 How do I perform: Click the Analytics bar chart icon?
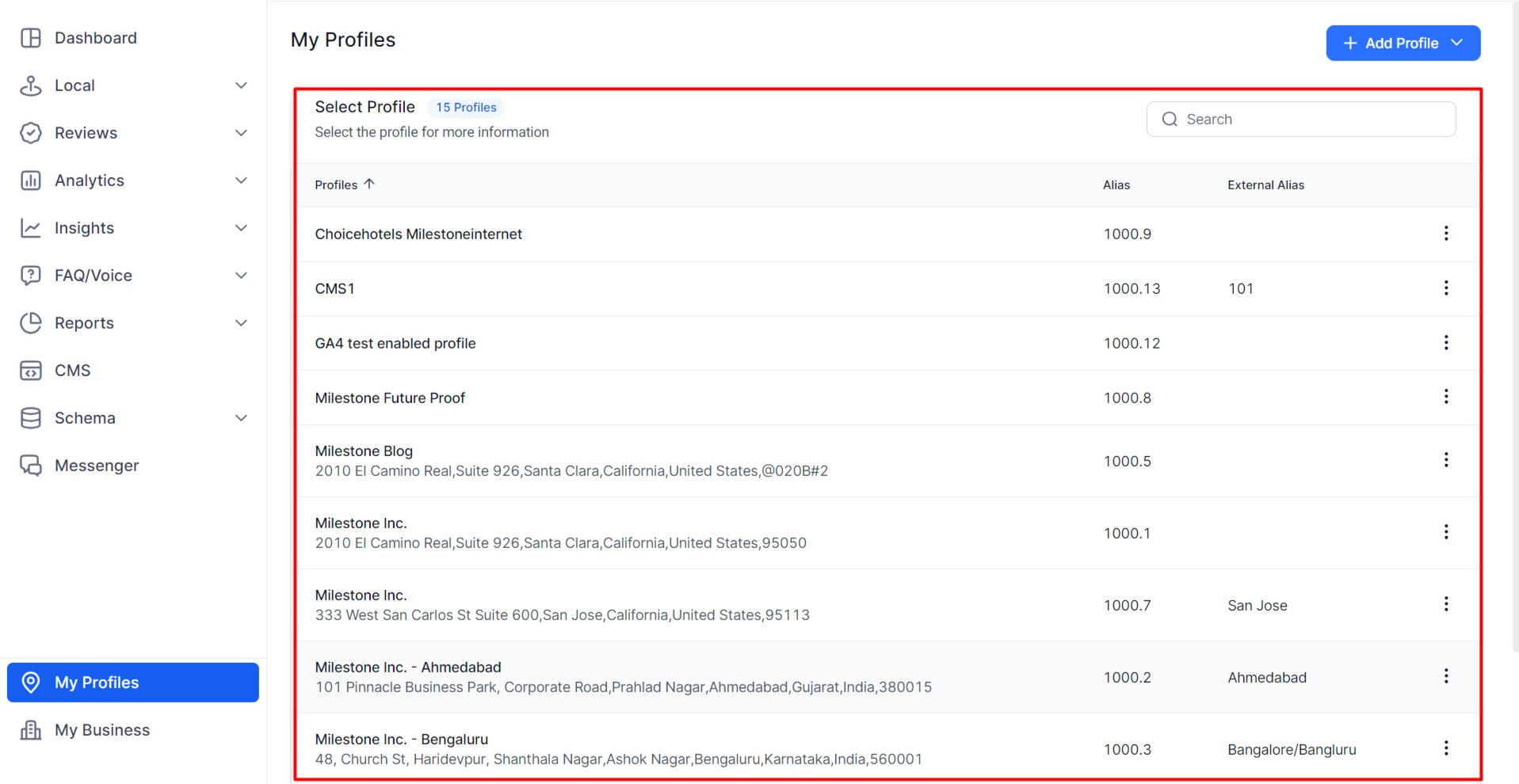coord(31,181)
